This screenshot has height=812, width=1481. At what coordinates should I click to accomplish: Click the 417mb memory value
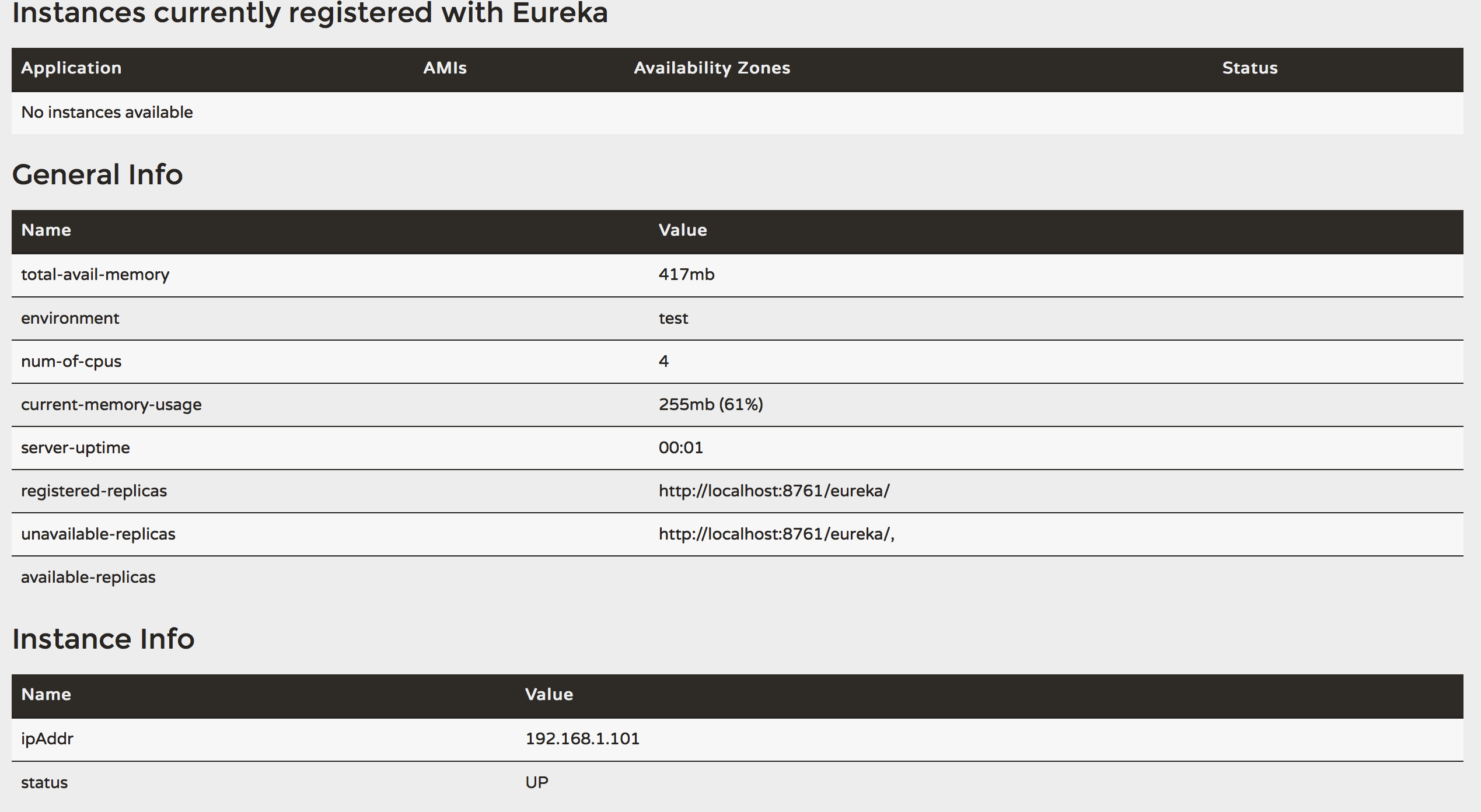coord(686,275)
